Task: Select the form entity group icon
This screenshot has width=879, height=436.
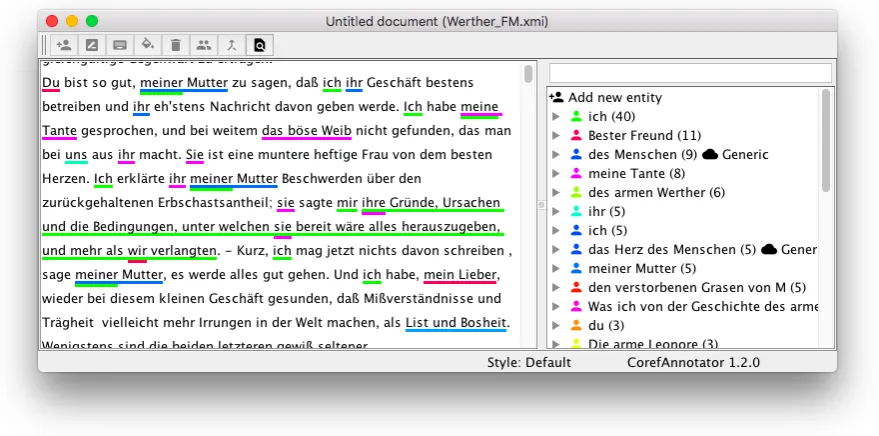Action: pos(203,45)
